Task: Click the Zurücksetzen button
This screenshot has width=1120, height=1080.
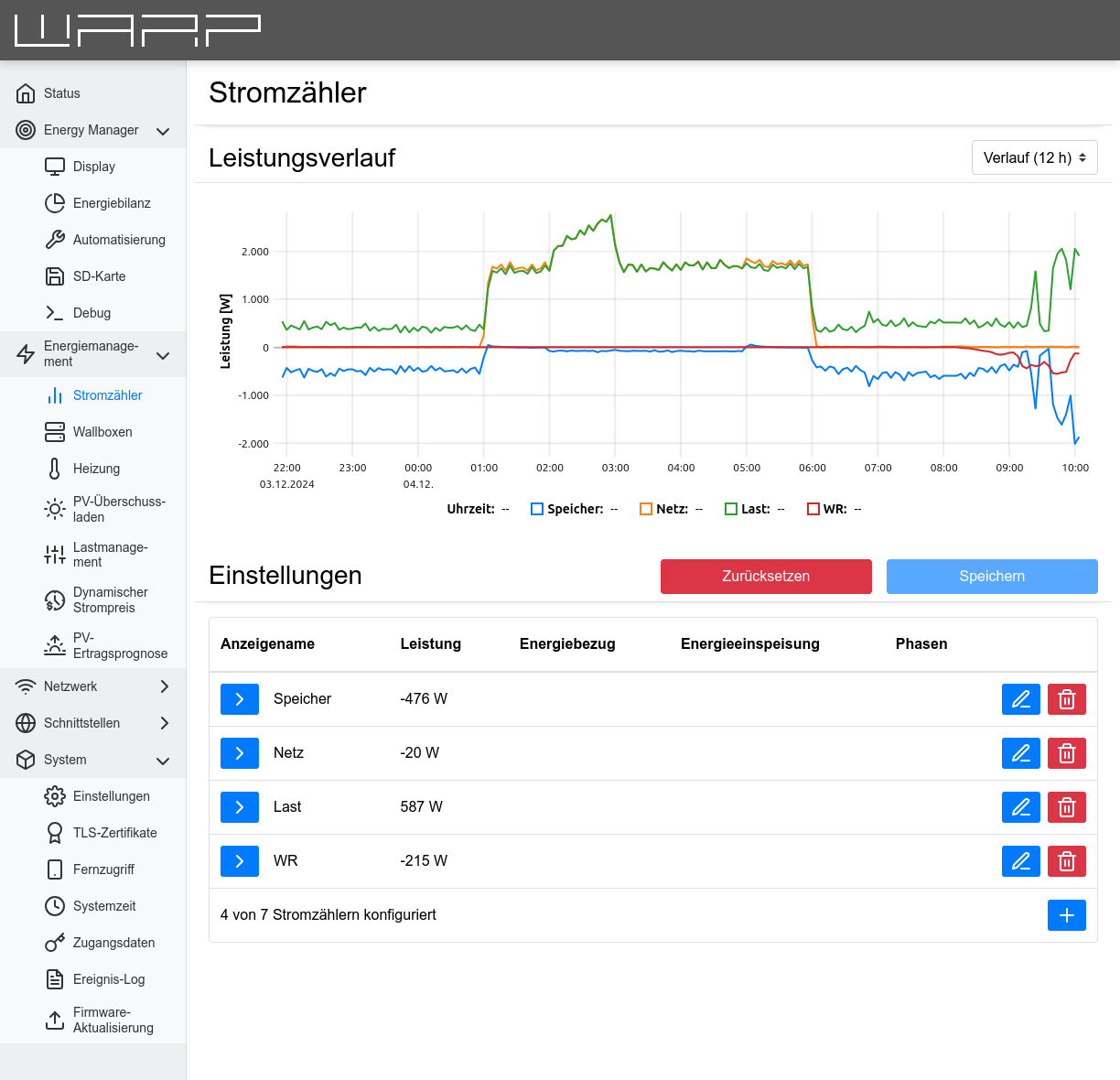Action: tap(766, 576)
